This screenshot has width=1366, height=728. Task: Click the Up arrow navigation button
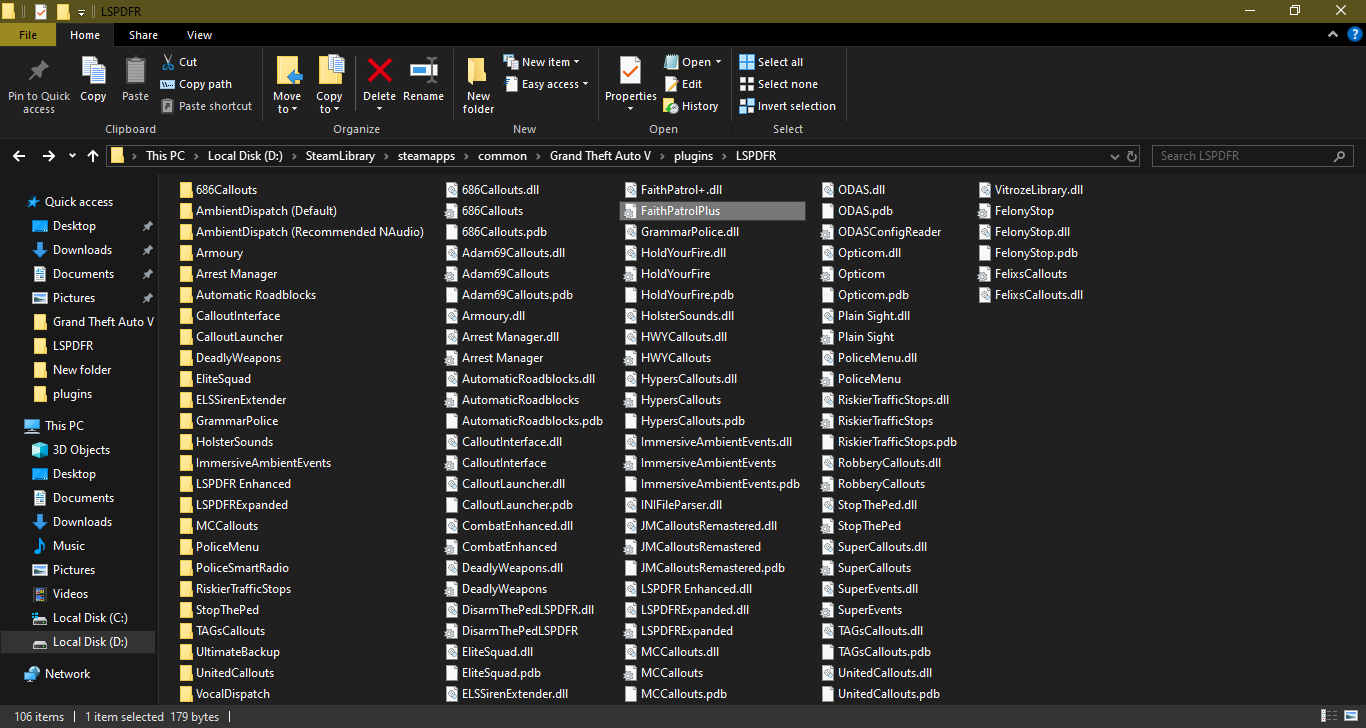point(93,156)
